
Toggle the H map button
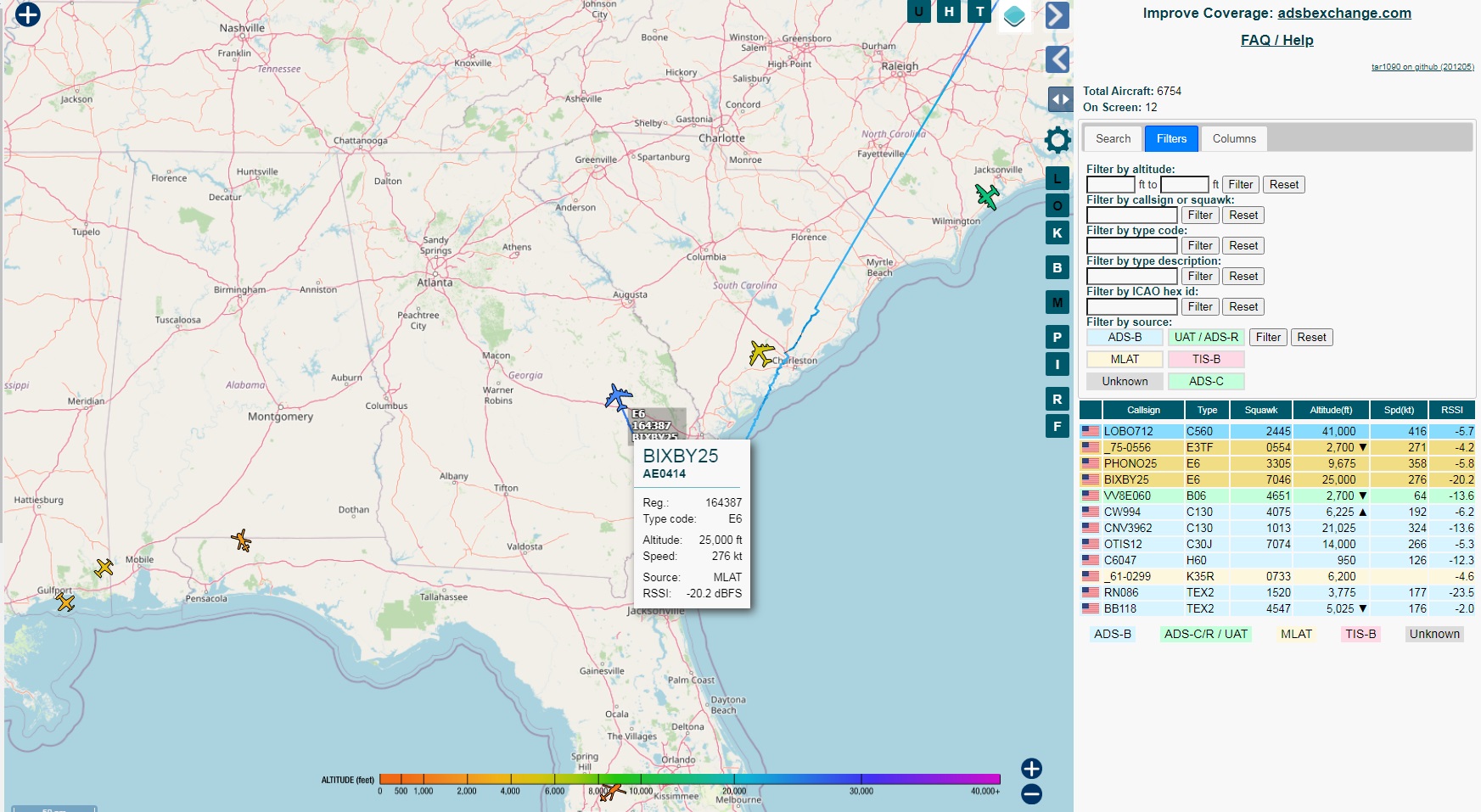[949, 11]
